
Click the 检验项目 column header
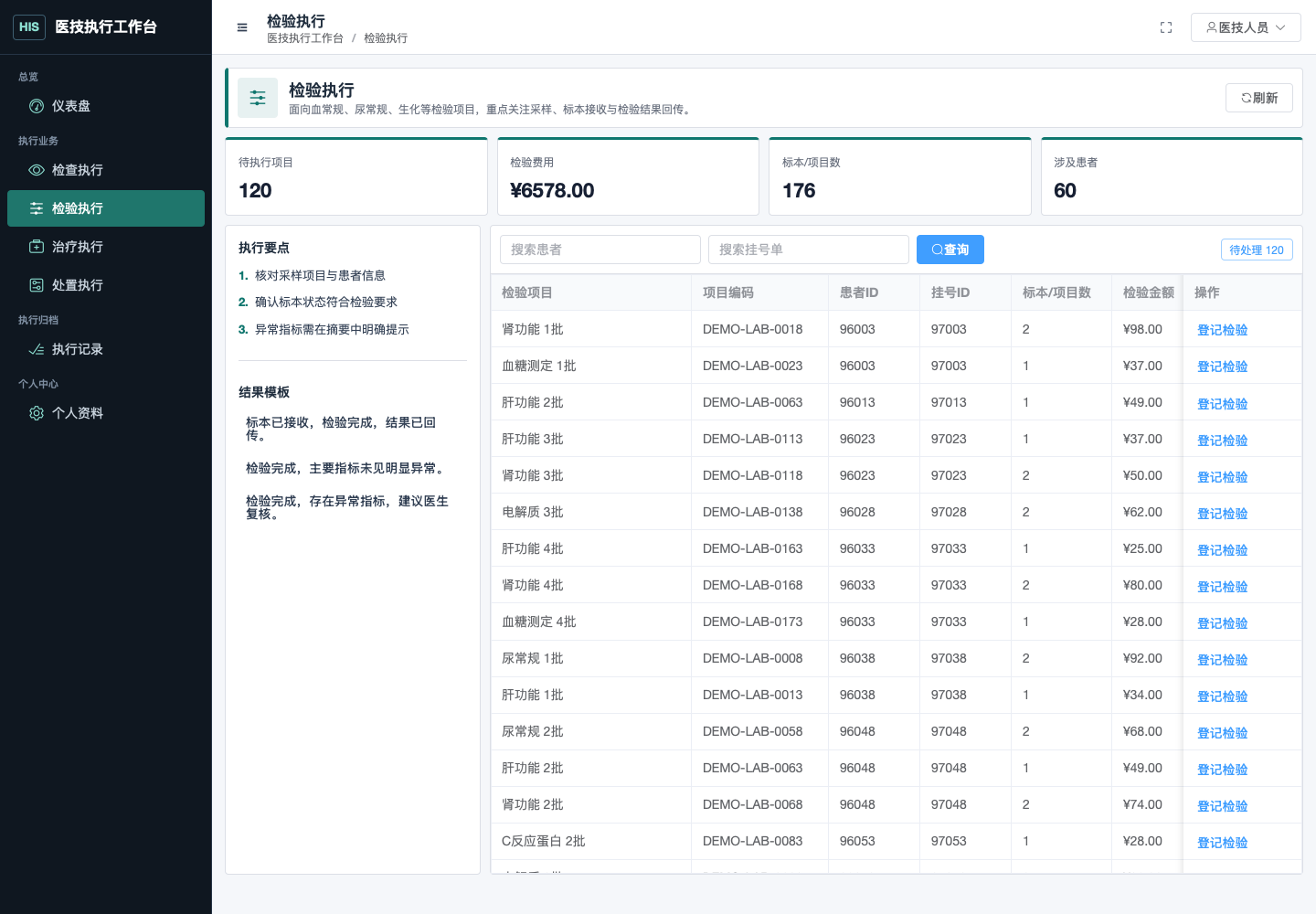point(591,292)
